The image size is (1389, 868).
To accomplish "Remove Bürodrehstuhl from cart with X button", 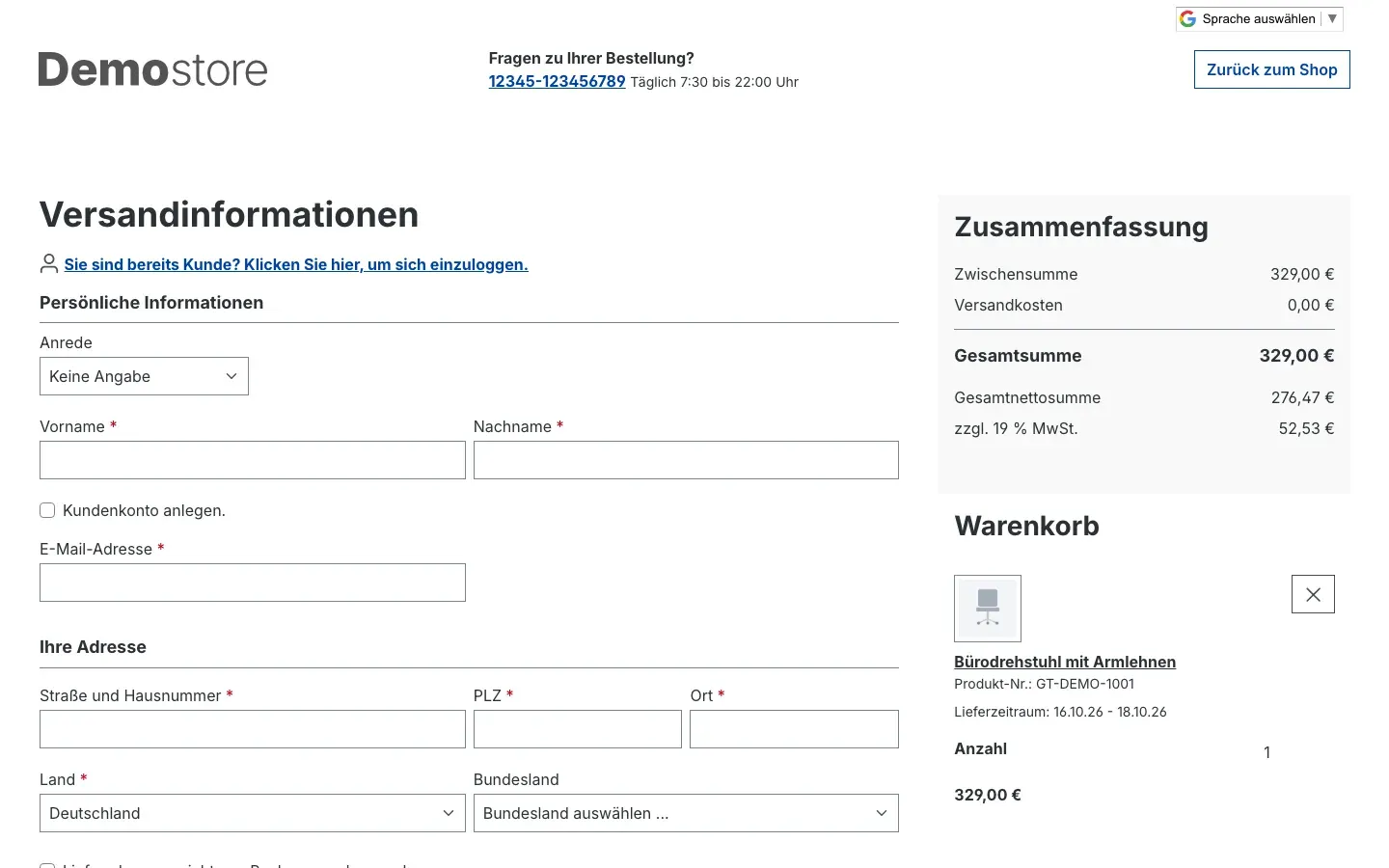I will pos(1313,594).
